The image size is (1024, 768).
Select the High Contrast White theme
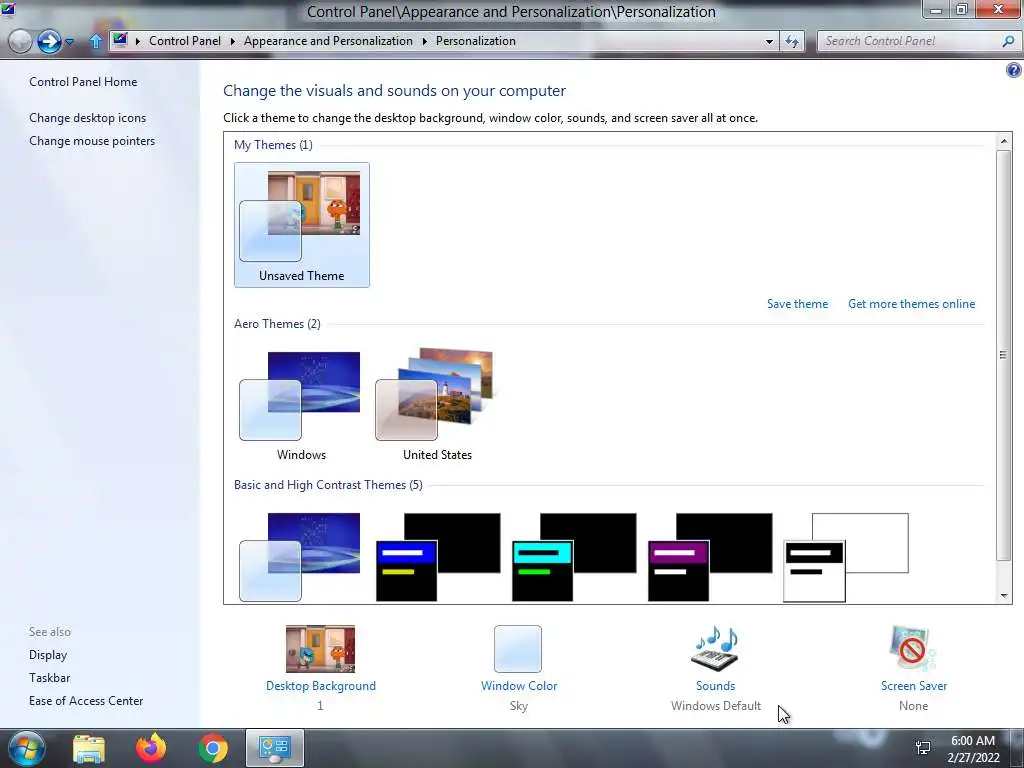(846, 557)
